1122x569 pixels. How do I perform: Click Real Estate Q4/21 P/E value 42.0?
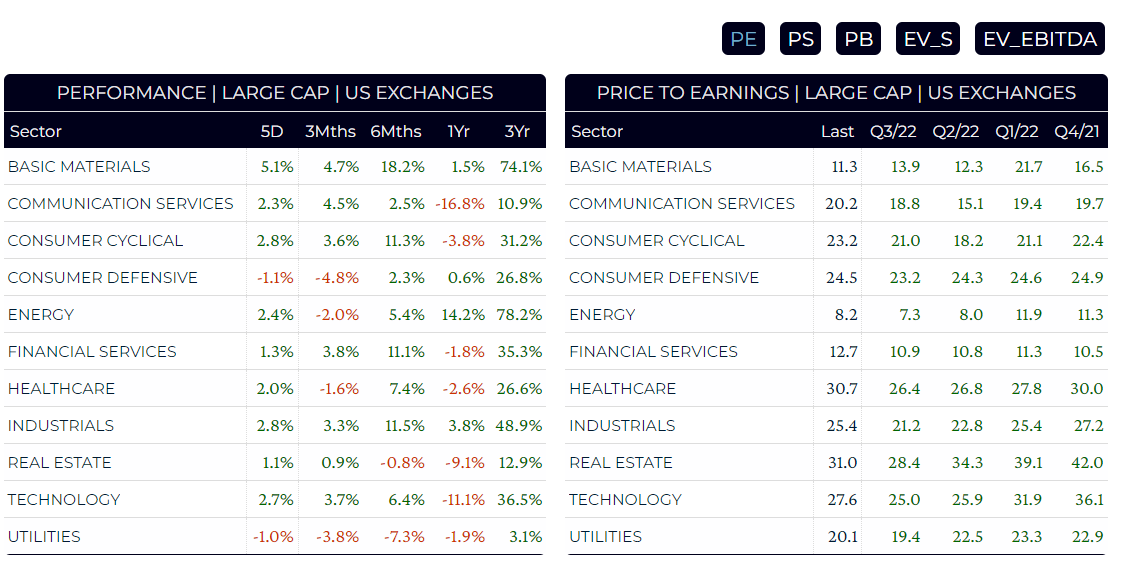[1087, 463]
